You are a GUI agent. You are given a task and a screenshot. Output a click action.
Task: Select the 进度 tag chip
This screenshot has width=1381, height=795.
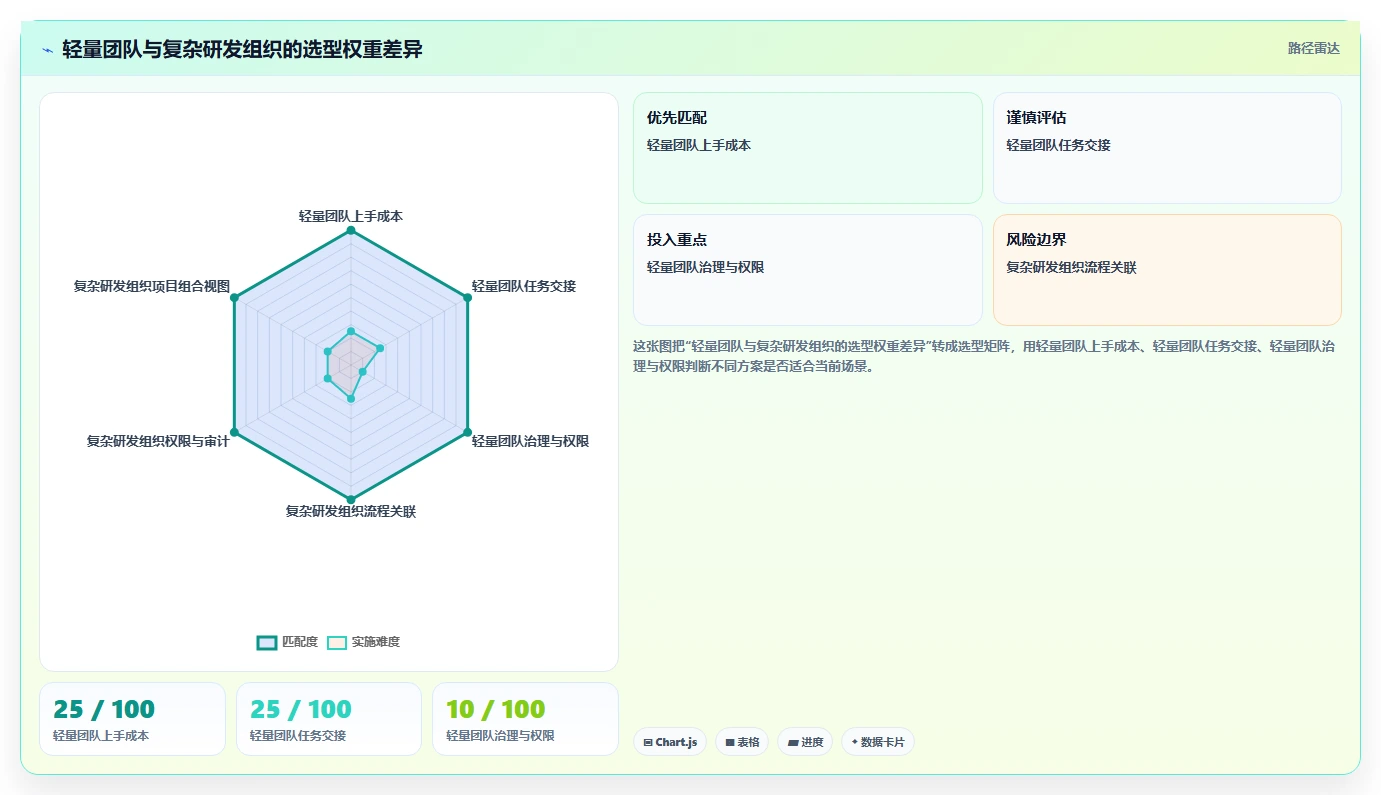(805, 742)
